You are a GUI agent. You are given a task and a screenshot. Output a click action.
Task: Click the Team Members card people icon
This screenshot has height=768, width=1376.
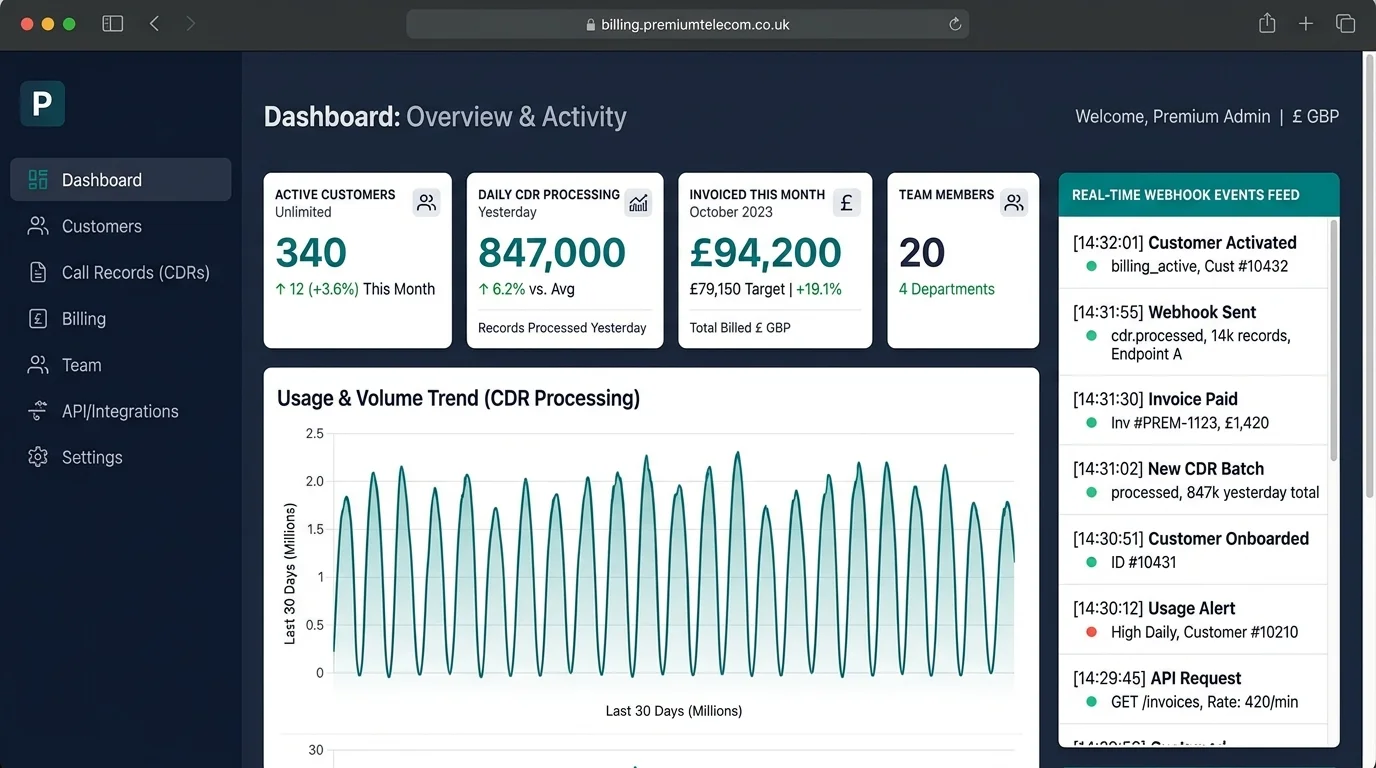(x=1014, y=203)
